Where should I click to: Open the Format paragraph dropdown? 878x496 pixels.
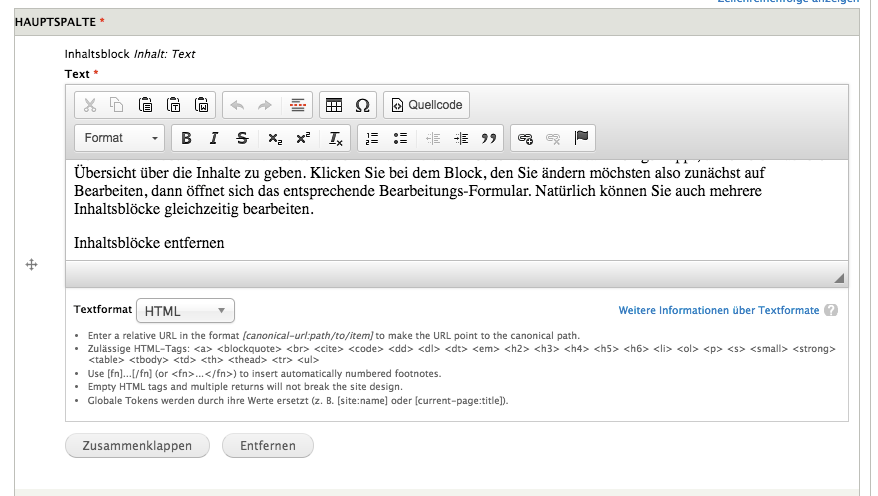[x=120, y=138]
